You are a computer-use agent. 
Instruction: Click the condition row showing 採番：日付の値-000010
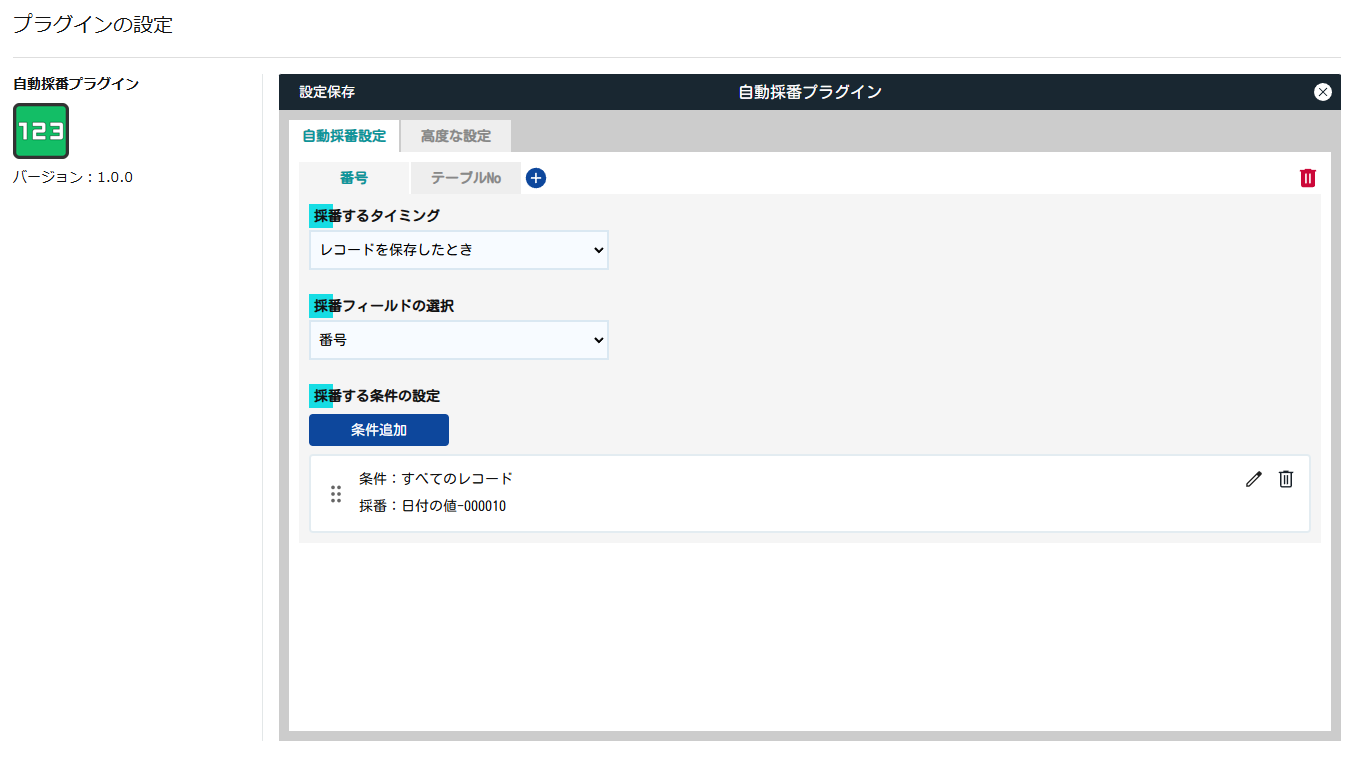pos(433,505)
